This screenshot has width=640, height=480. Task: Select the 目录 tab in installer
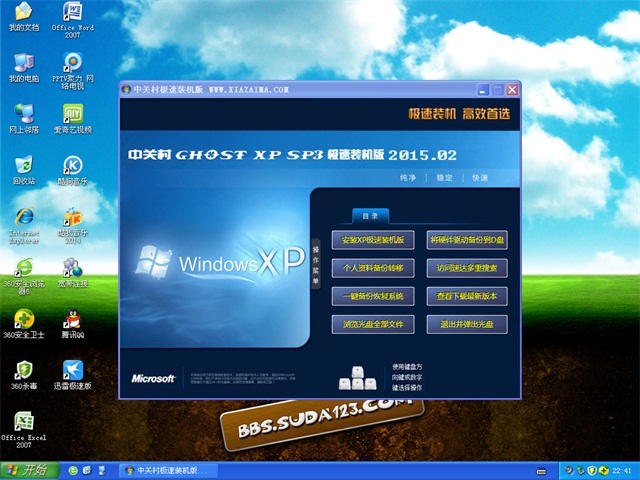(369, 215)
